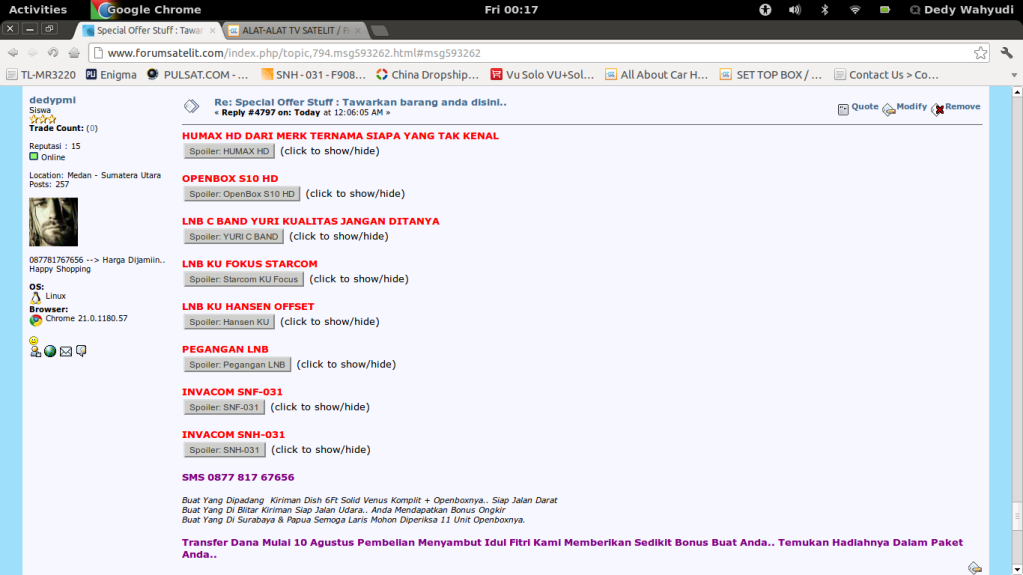
Task: Modify this post
Action: pos(905,107)
